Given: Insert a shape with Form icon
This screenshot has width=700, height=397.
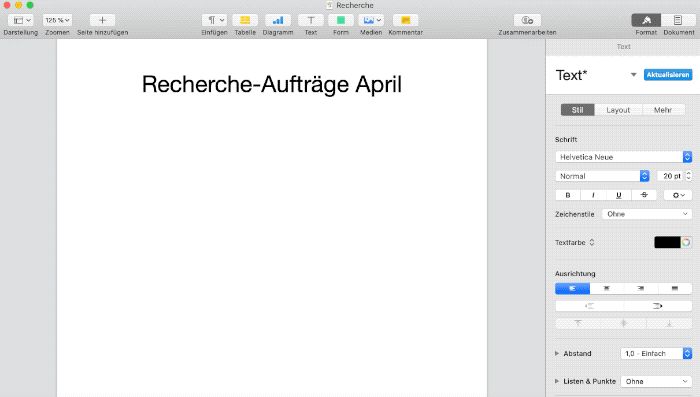Looking at the screenshot, I should pyautogui.click(x=341, y=20).
